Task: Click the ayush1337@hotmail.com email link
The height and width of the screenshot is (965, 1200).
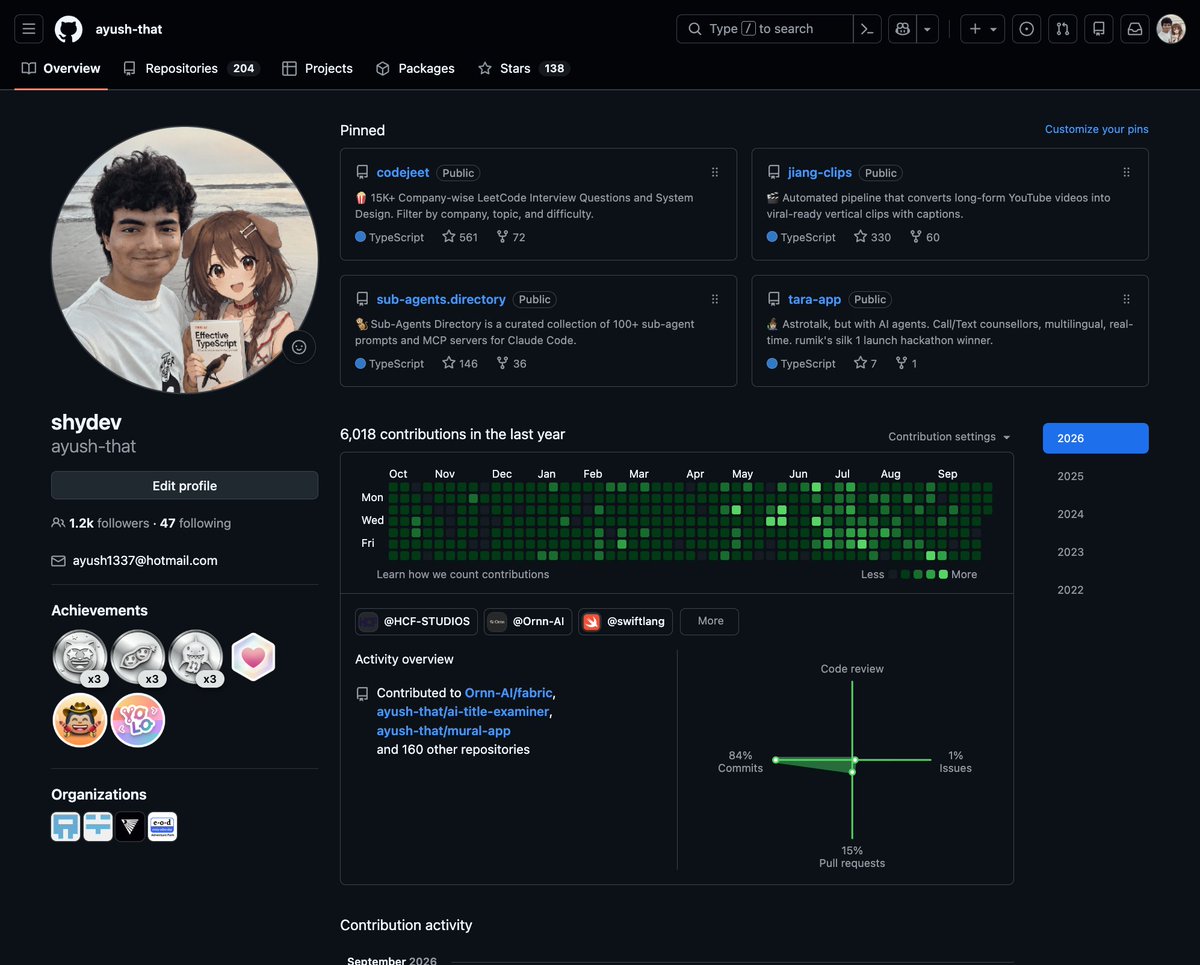Action: click(145, 561)
